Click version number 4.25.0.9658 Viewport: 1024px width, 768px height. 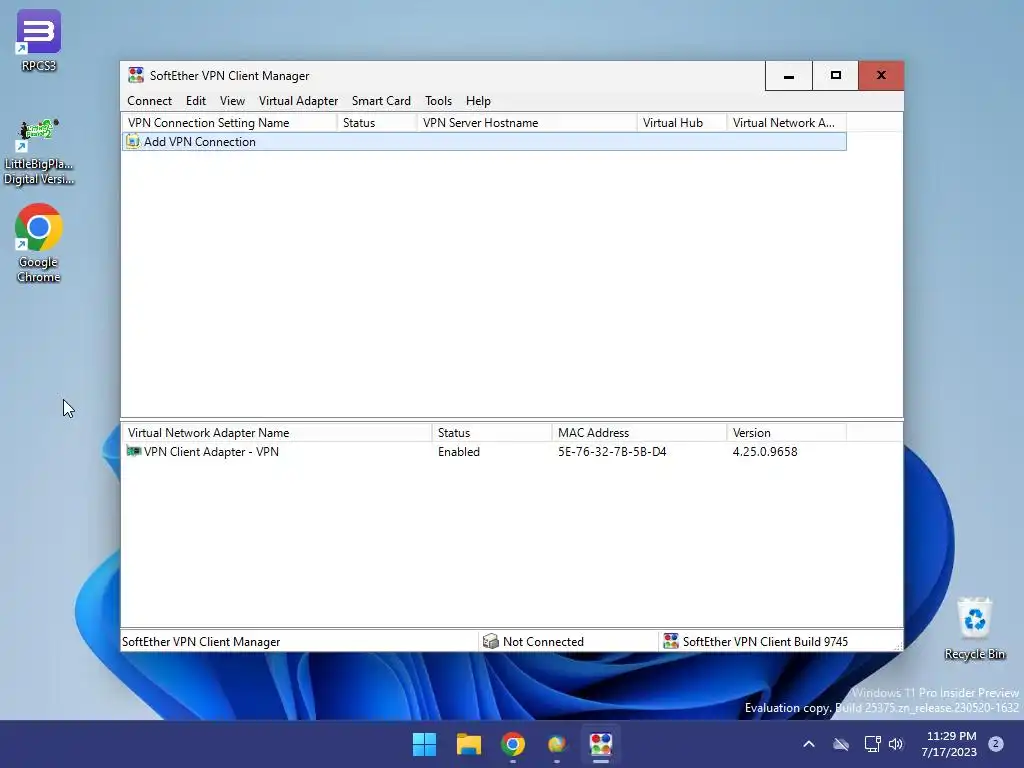click(765, 452)
